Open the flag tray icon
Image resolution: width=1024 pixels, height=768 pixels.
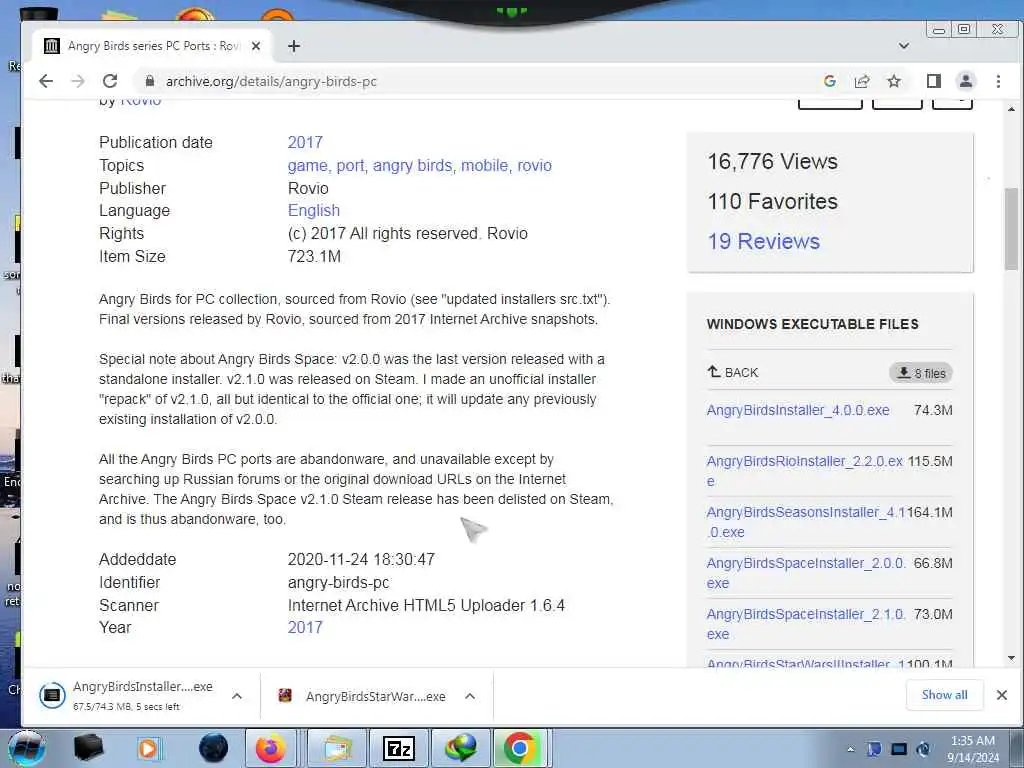(x=874, y=749)
